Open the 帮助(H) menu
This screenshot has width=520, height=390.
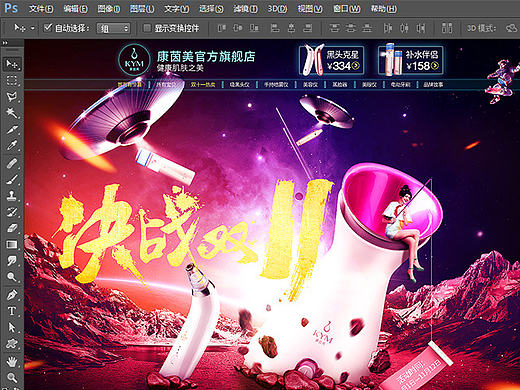pyautogui.click(x=384, y=8)
